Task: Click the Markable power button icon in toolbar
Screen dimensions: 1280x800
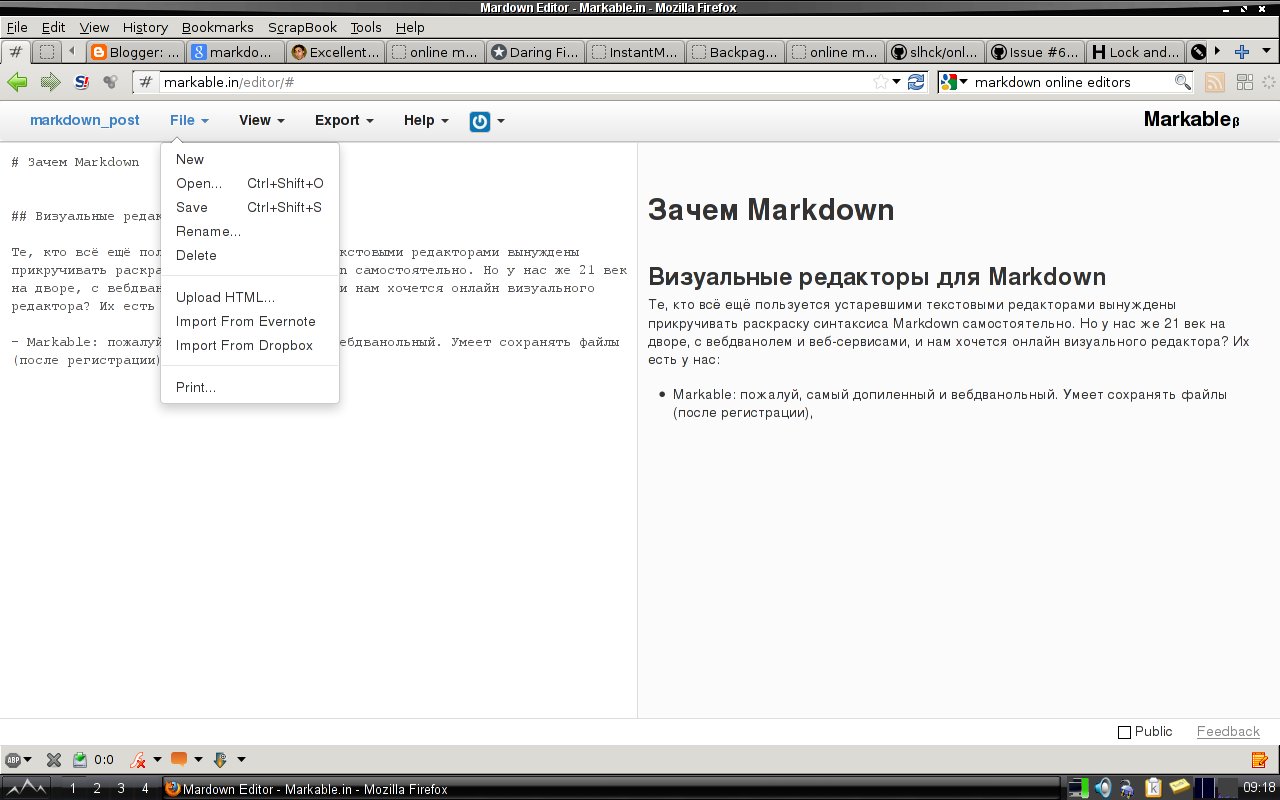Action: coord(479,120)
